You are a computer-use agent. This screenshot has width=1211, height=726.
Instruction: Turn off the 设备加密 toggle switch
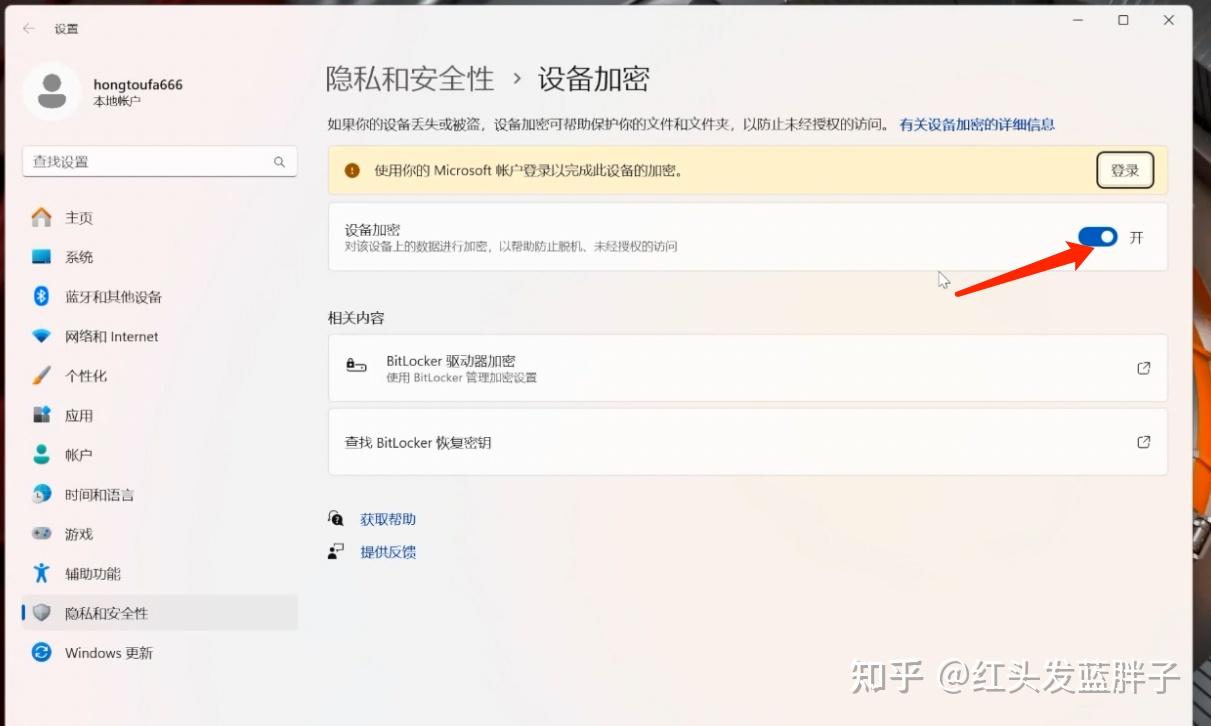[x=1097, y=237]
